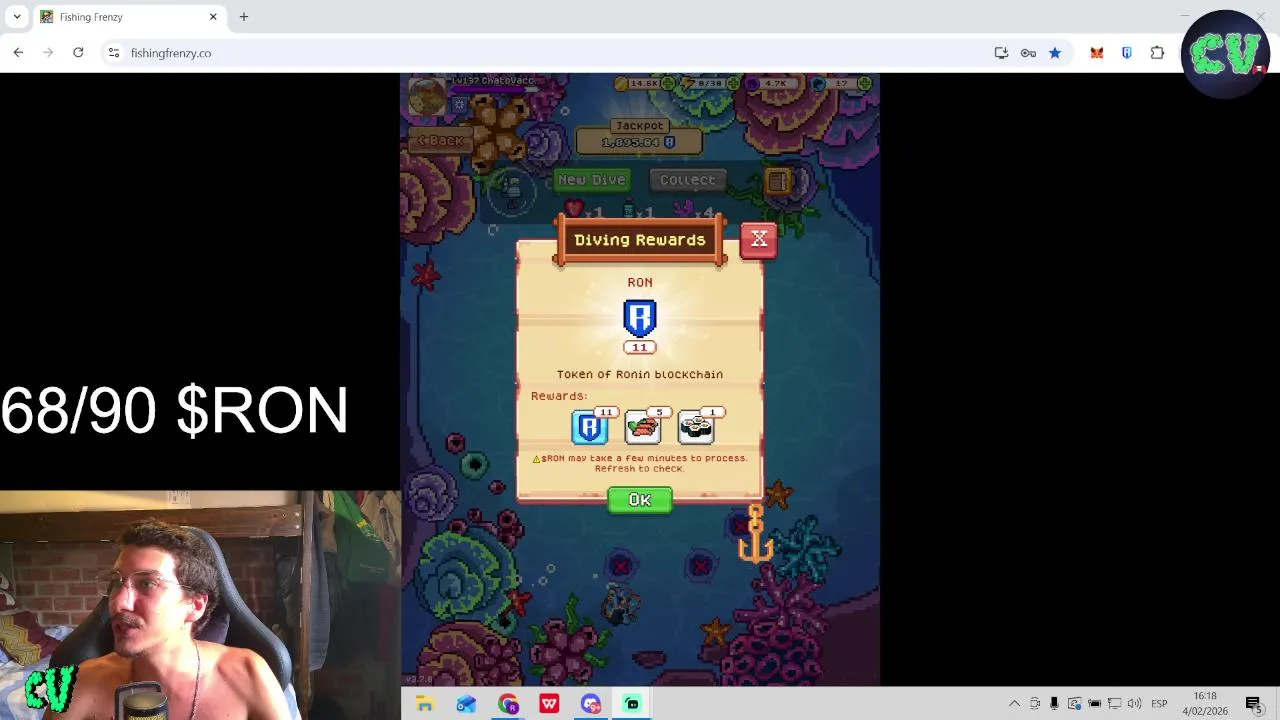Screen dimensions: 1280x720
Task: Confirm rewards with the OK button
Action: pos(640,500)
